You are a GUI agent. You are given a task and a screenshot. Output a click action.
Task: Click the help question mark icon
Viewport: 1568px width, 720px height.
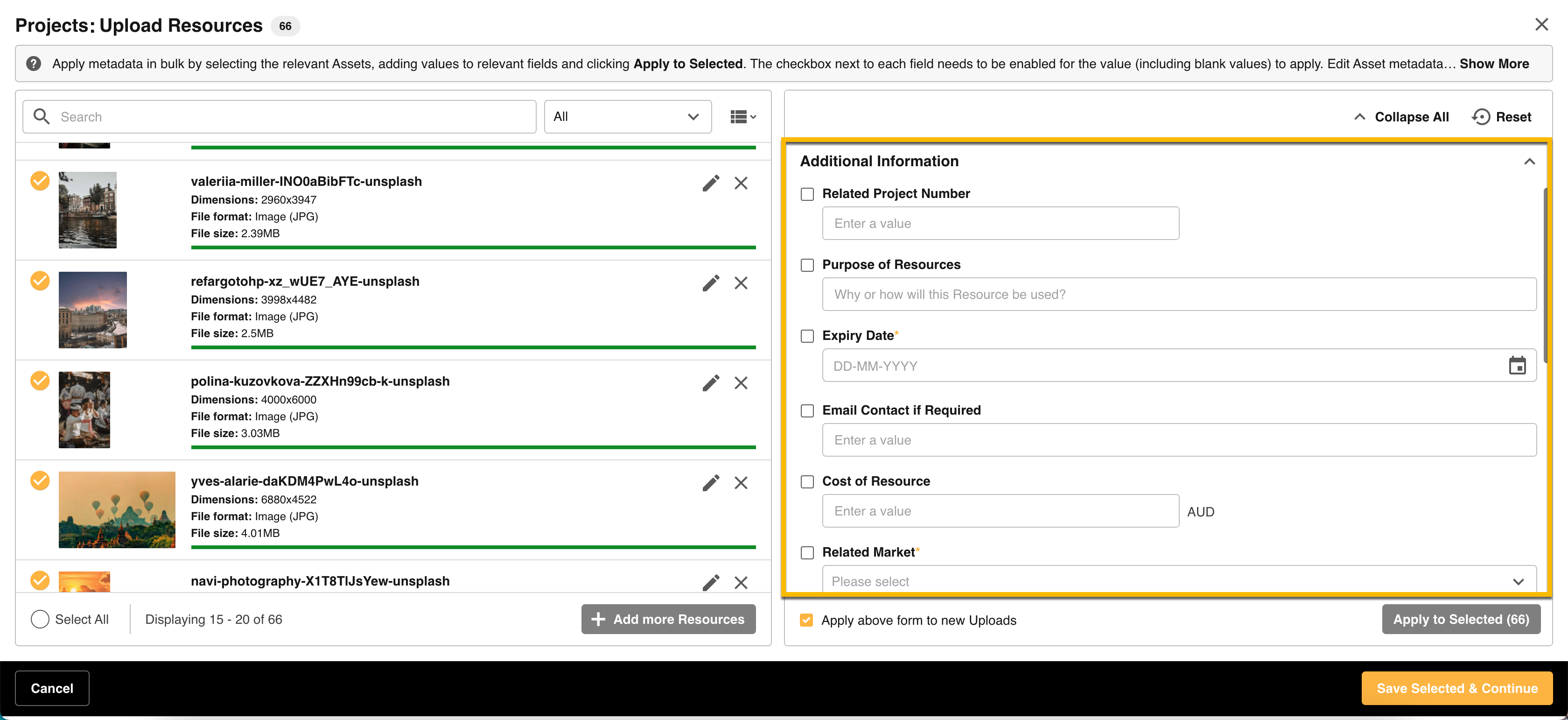pos(34,64)
